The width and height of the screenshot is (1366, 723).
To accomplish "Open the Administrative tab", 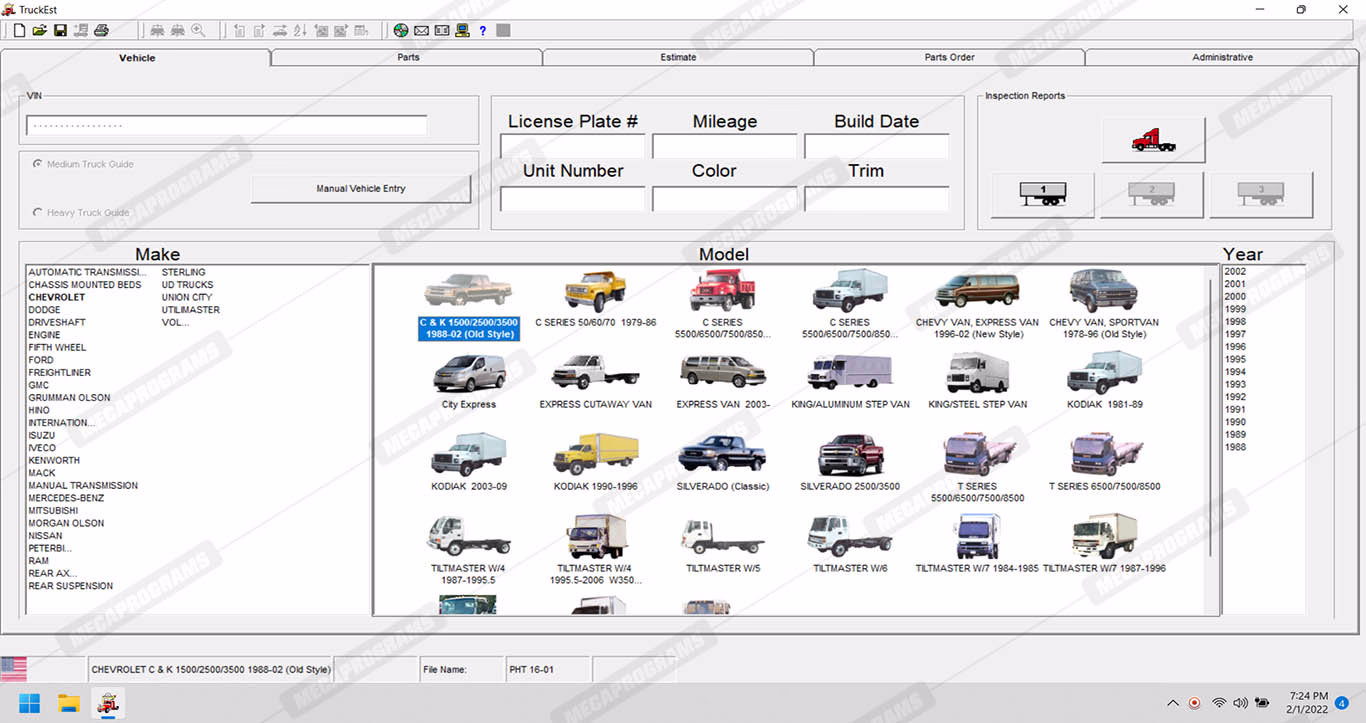I will [1222, 57].
